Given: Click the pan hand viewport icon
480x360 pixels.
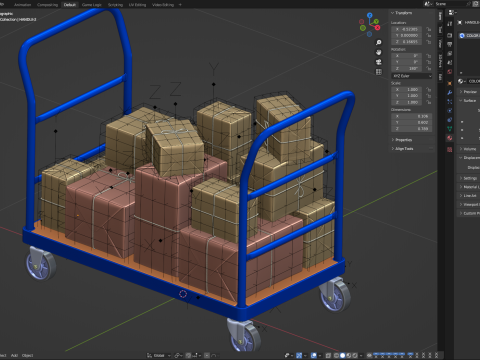Looking at the screenshot, I should 379,52.
